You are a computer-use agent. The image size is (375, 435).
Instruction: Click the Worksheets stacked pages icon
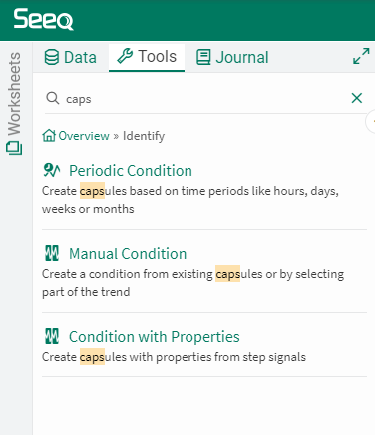pyautogui.click(x=14, y=148)
